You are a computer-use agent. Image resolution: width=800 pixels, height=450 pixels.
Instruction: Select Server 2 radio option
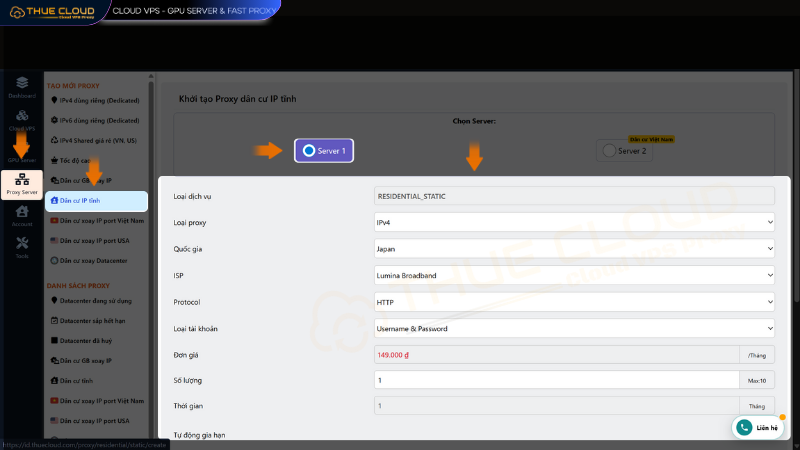tap(624, 151)
